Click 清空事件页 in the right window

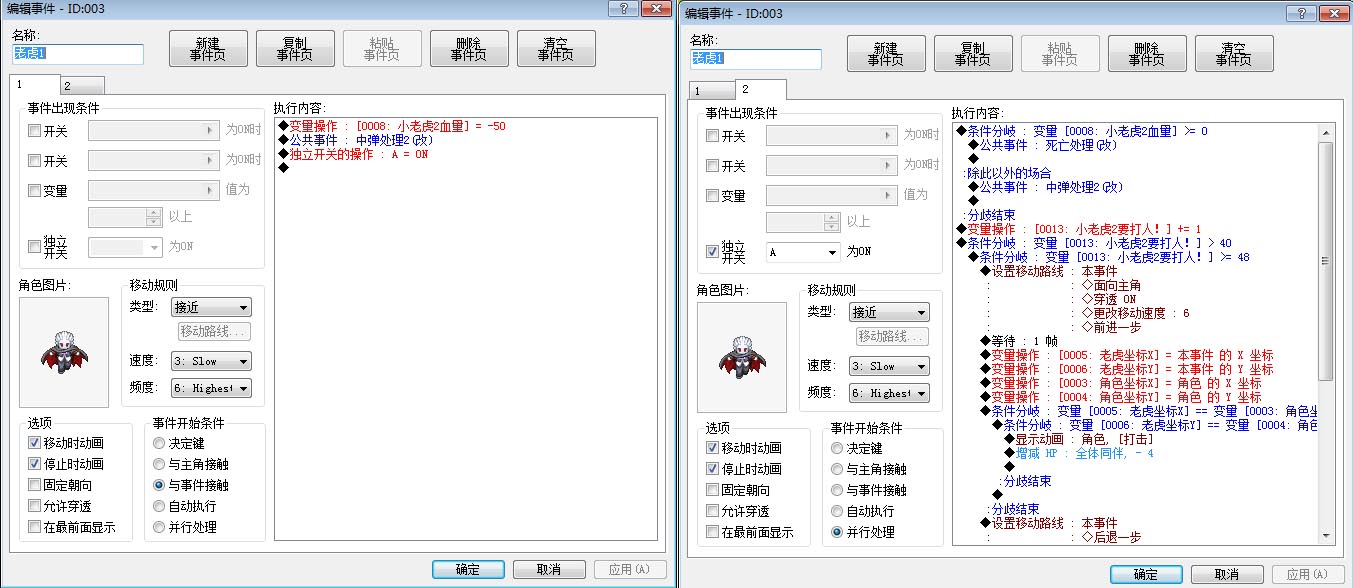tap(1234, 54)
